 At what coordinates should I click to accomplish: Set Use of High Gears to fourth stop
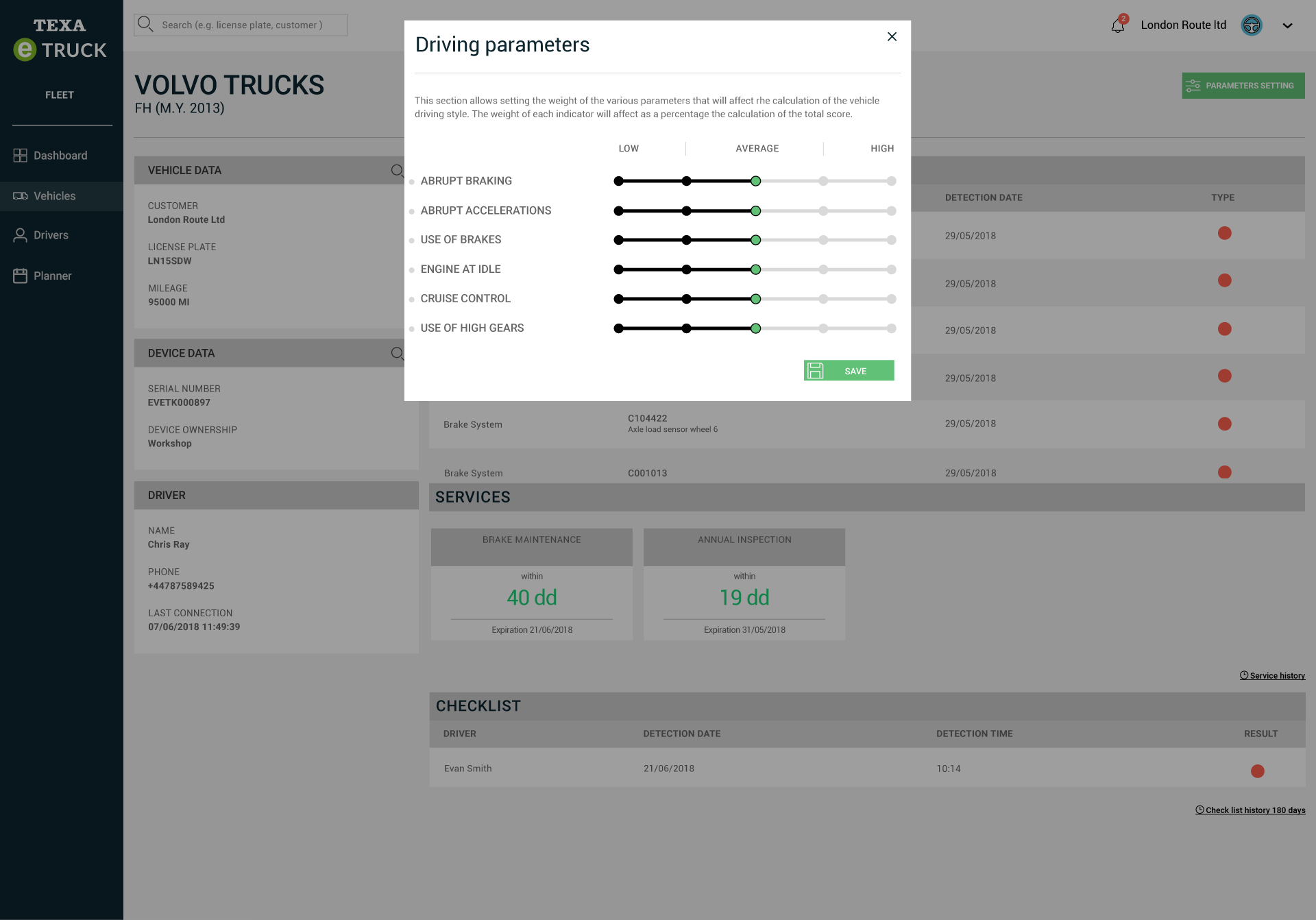823,328
